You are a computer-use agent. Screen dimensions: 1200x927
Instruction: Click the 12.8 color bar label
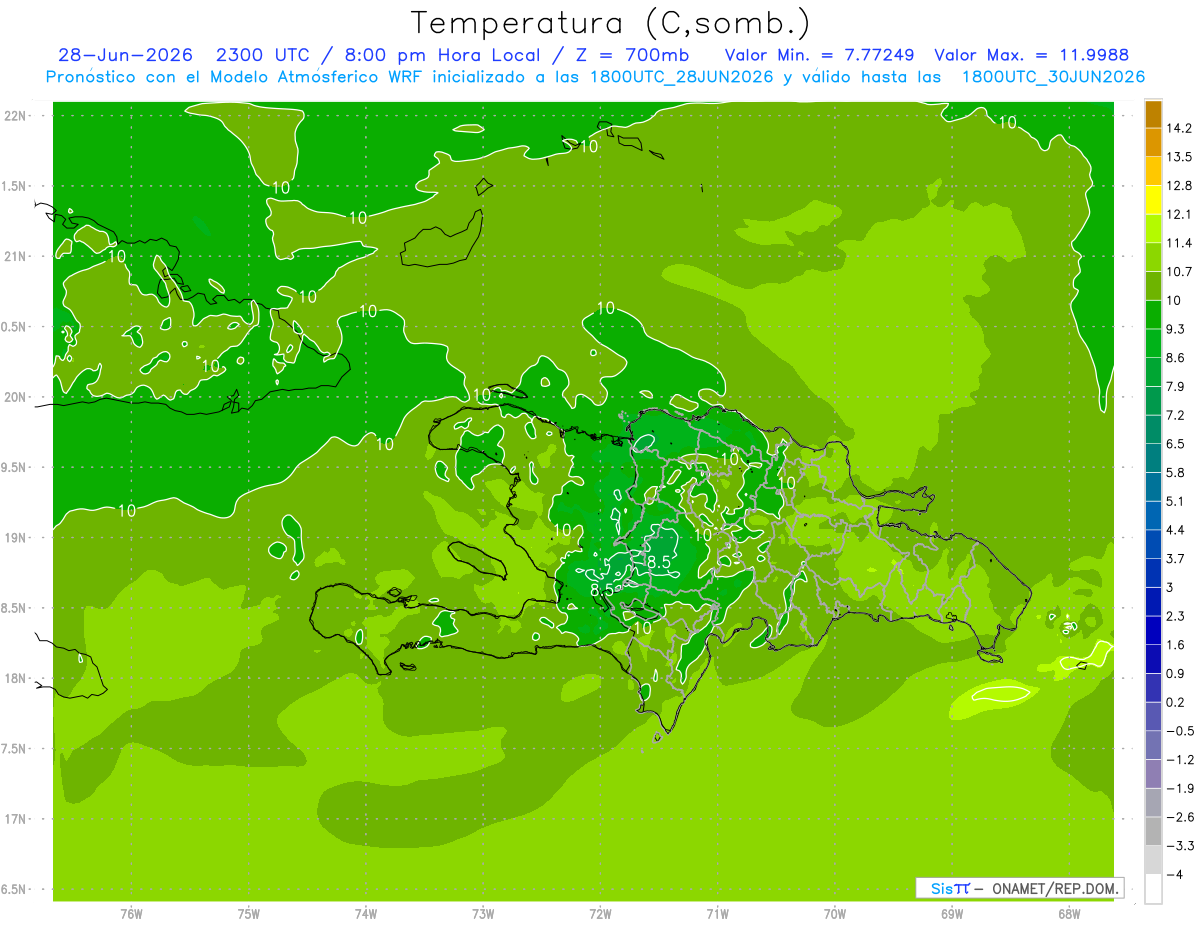coord(1179,186)
